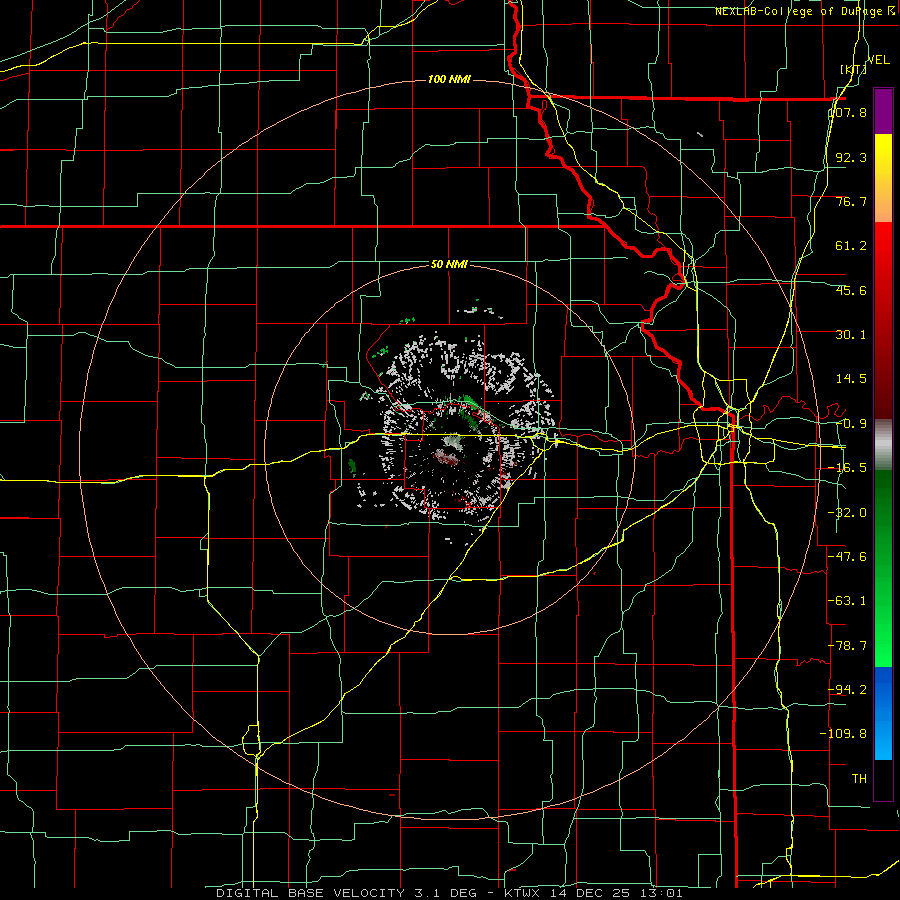Pick the yellow-orange segment of the color bar
This screenshot has height=900, width=900.
coord(883,178)
